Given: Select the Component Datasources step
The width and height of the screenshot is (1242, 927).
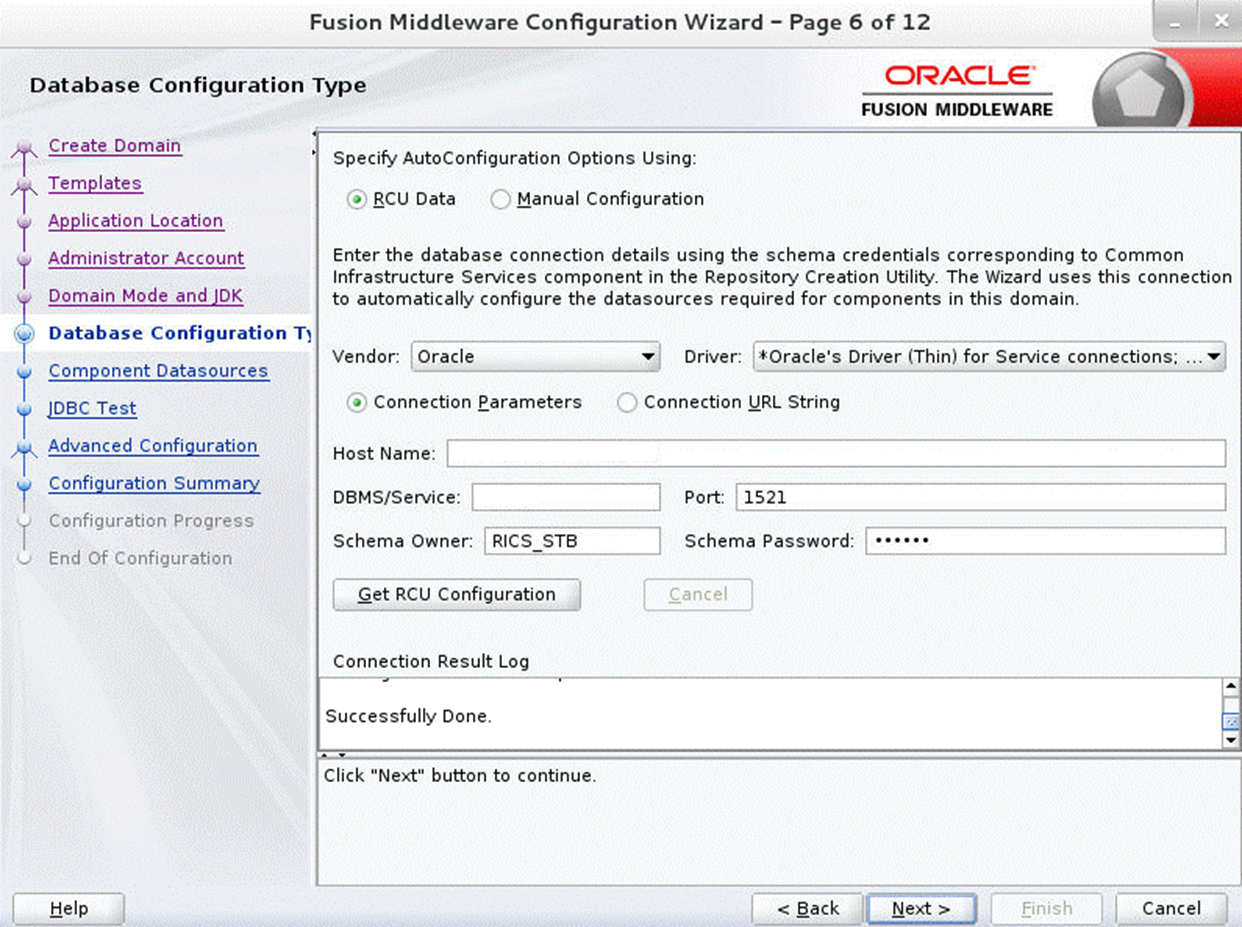Looking at the screenshot, I should tap(158, 370).
